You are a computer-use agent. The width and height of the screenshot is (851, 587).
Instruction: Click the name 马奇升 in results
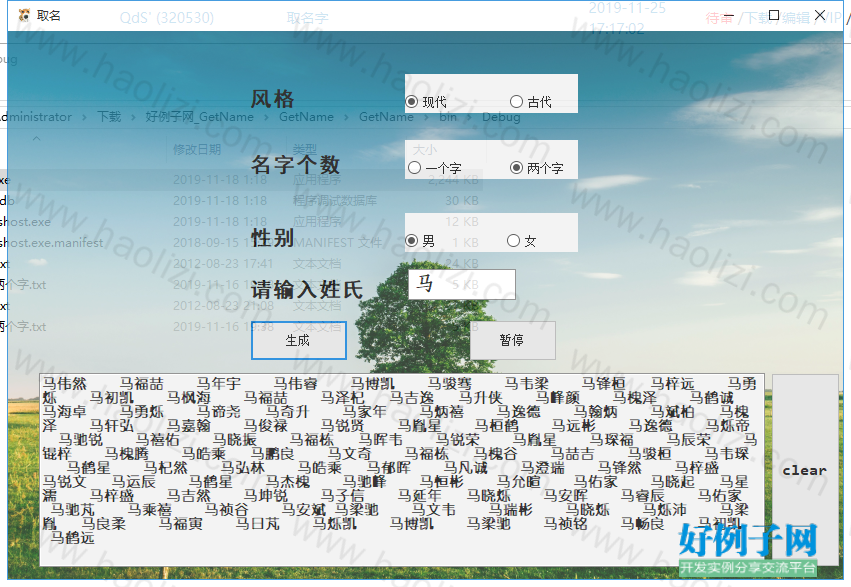[287, 412]
